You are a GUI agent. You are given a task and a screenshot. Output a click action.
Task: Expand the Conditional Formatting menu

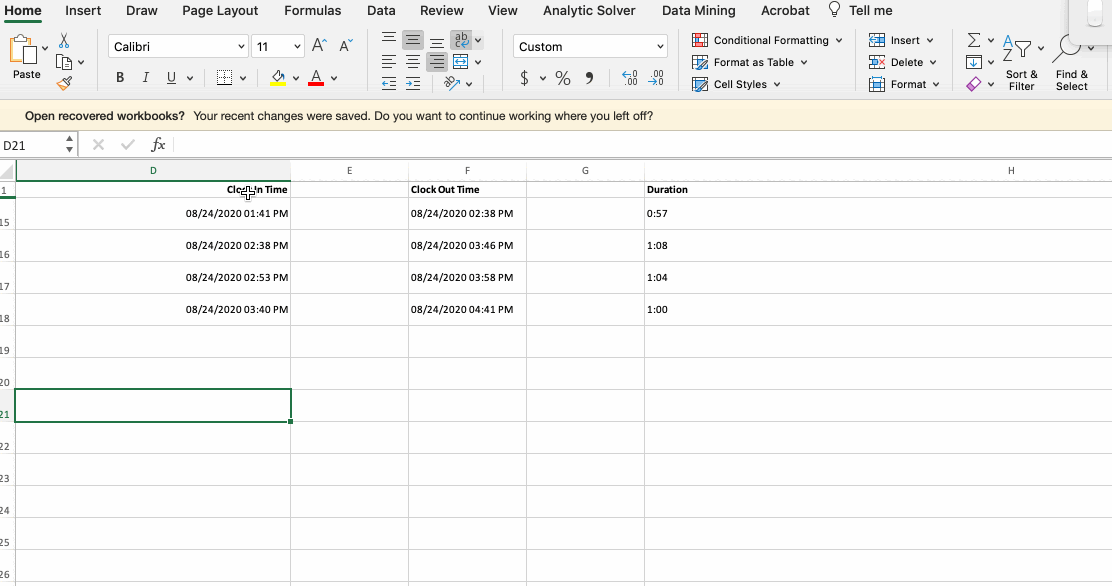[767, 40]
